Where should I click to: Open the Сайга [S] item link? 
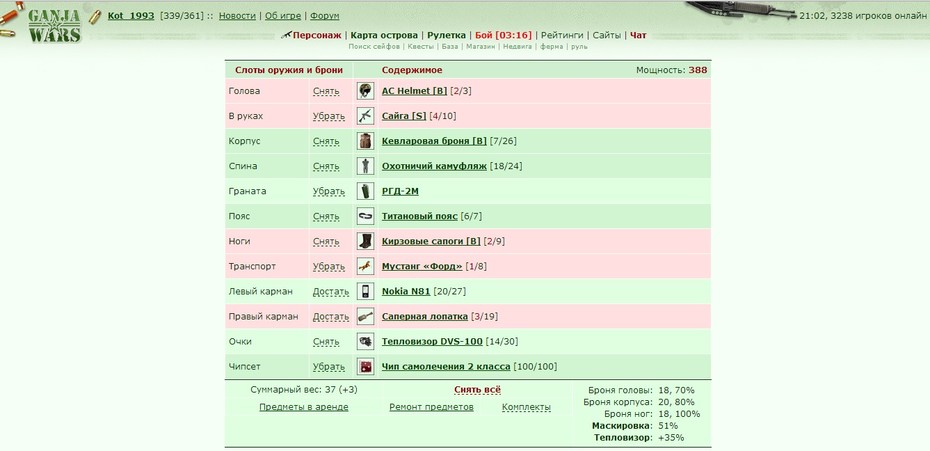coord(404,116)
